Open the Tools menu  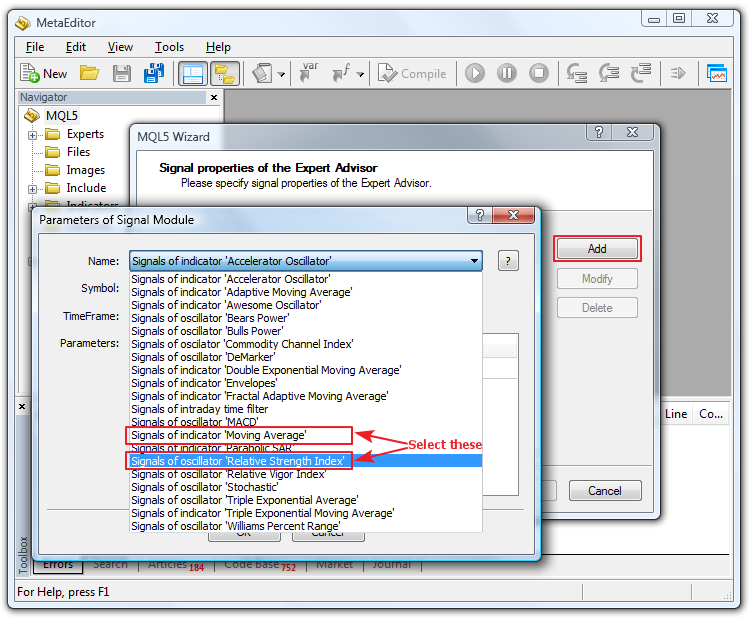pos(169,47)
